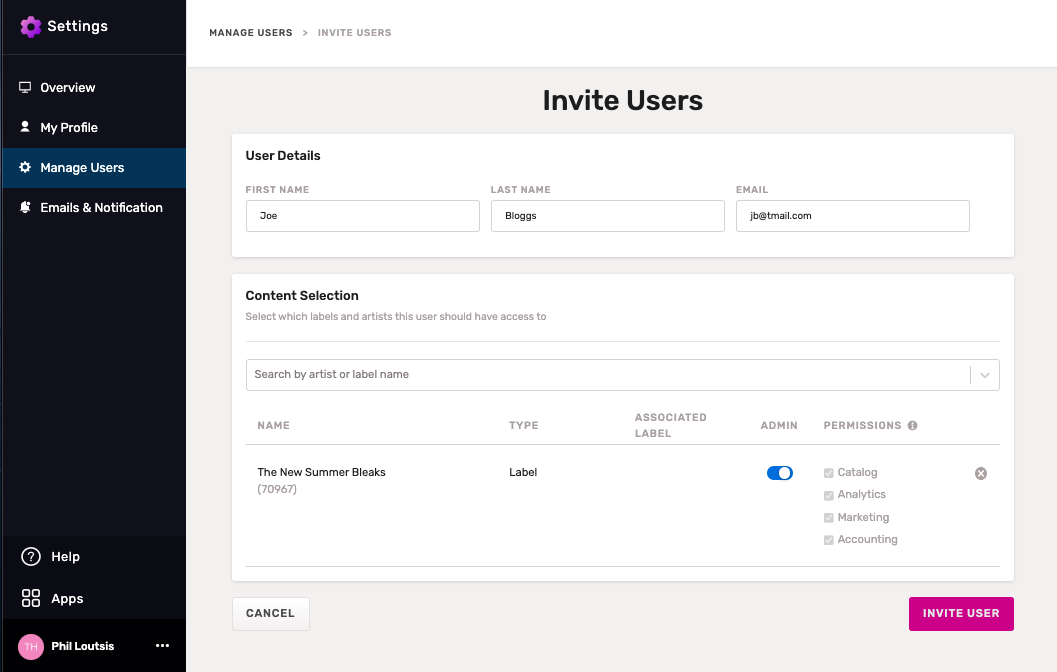Screen dimensions: 1057x672
Task: Open the Manage Users sidebar section
Action: pyautogui.click(x=82, y=168)
